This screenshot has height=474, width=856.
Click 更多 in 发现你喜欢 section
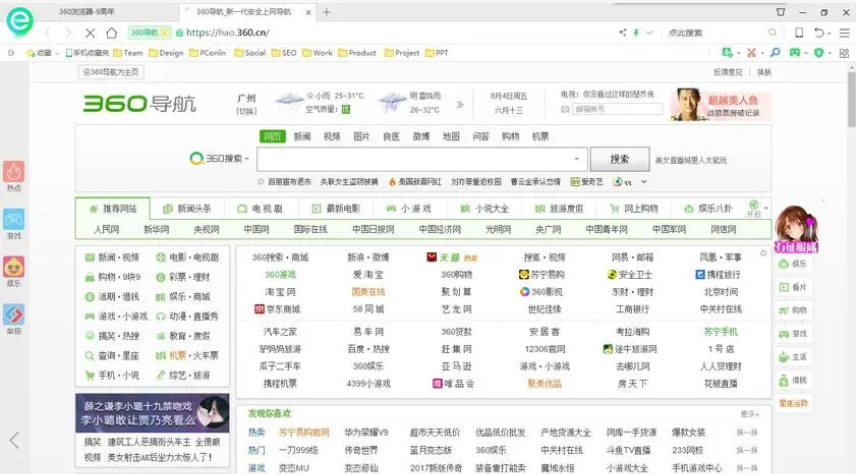click(750, 414)
